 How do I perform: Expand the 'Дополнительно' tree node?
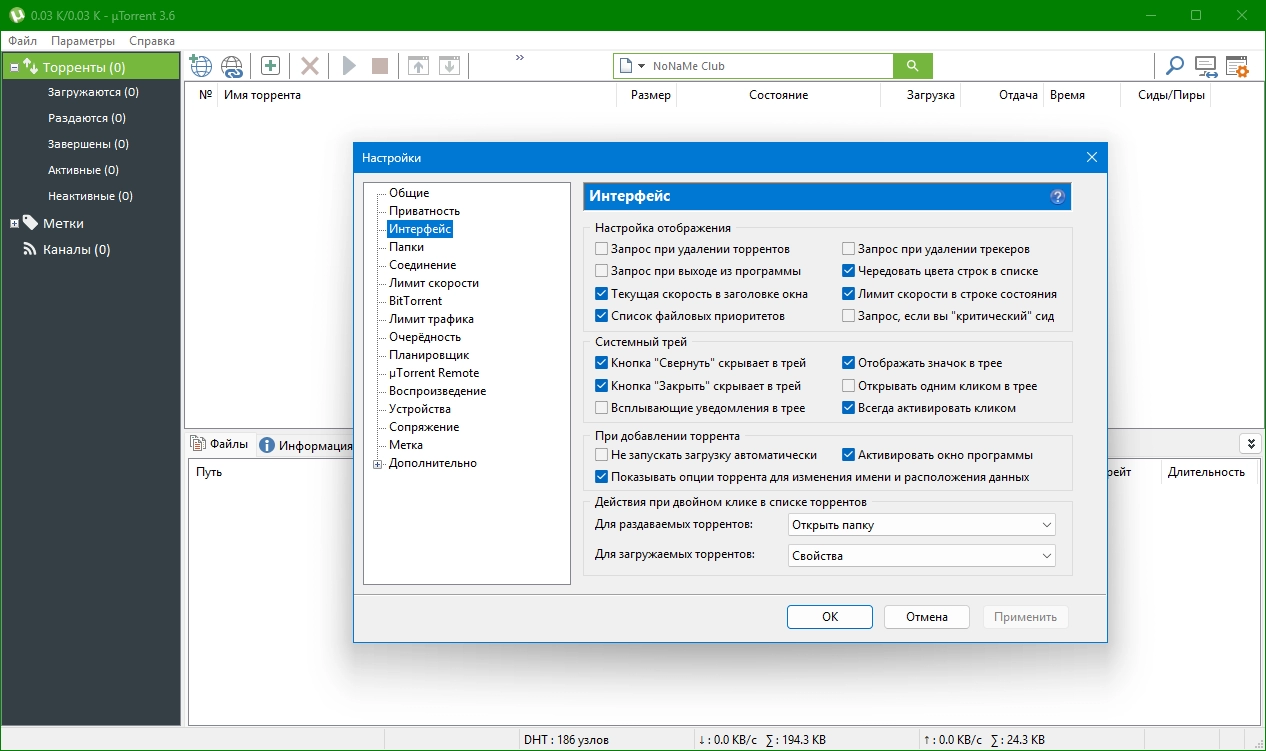(378, 464)
